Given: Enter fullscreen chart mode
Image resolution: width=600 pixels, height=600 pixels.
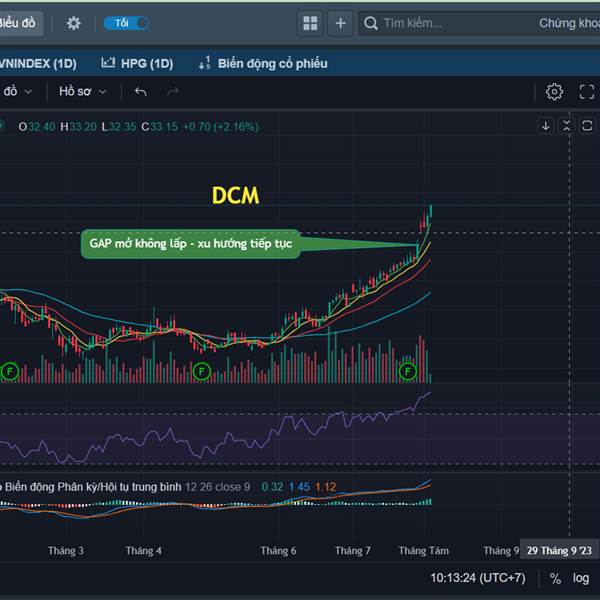Looking at the screenshot, I should click(587, 92).
